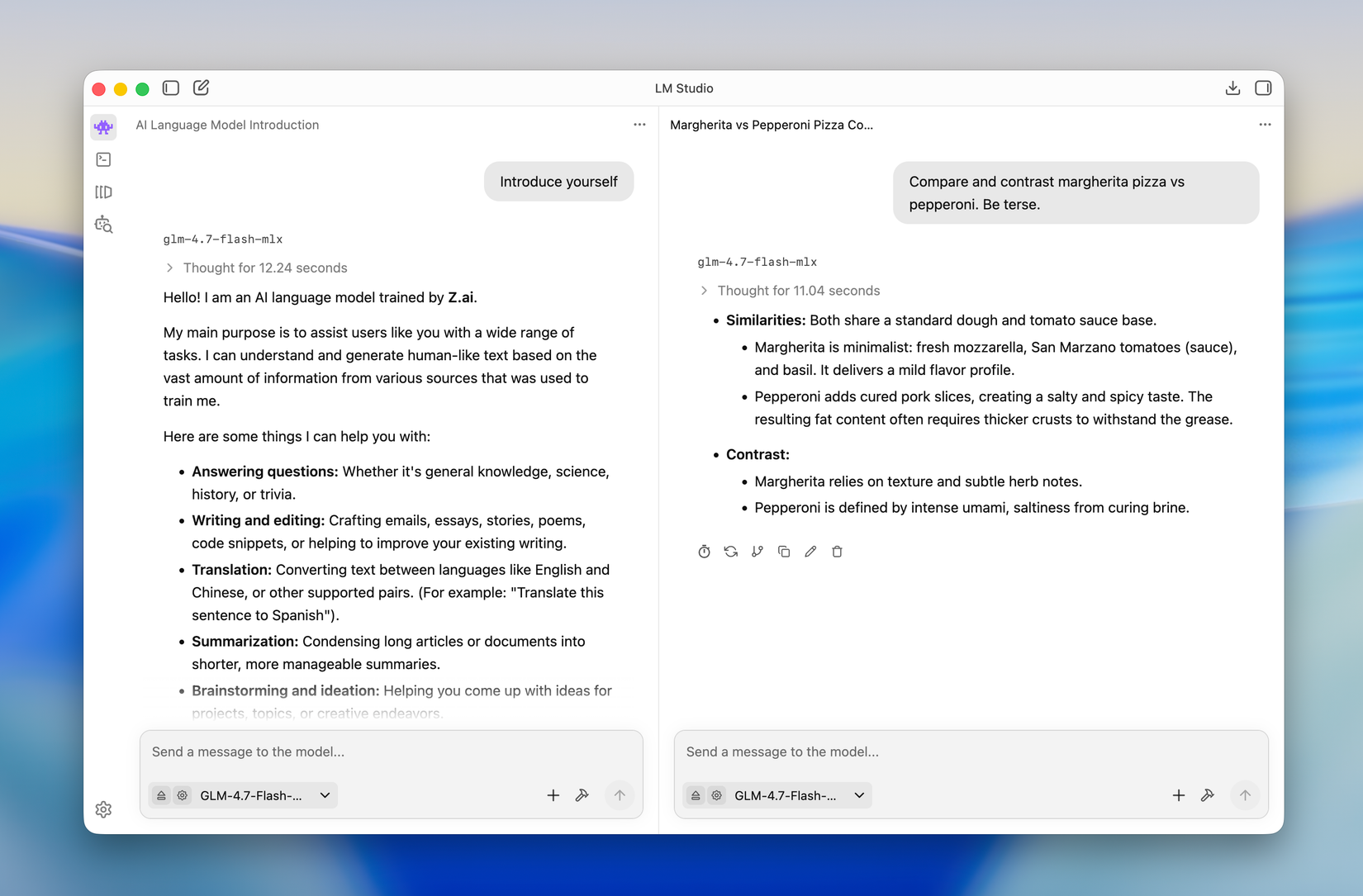Expand the 'Thought for 11.04 seconds' reasoning

pyautogui.click(x=789, y=291)
